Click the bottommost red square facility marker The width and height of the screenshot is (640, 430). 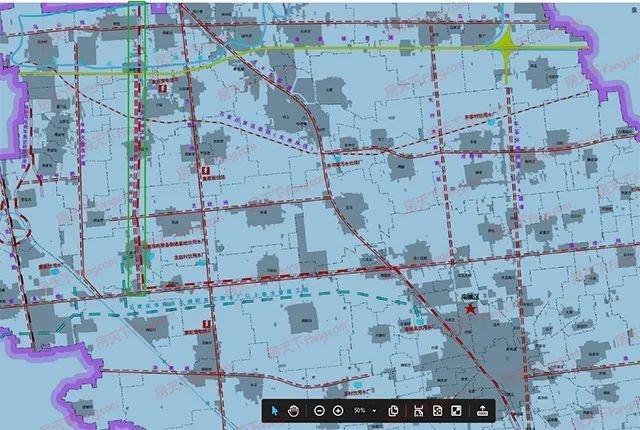pos(207,325)
